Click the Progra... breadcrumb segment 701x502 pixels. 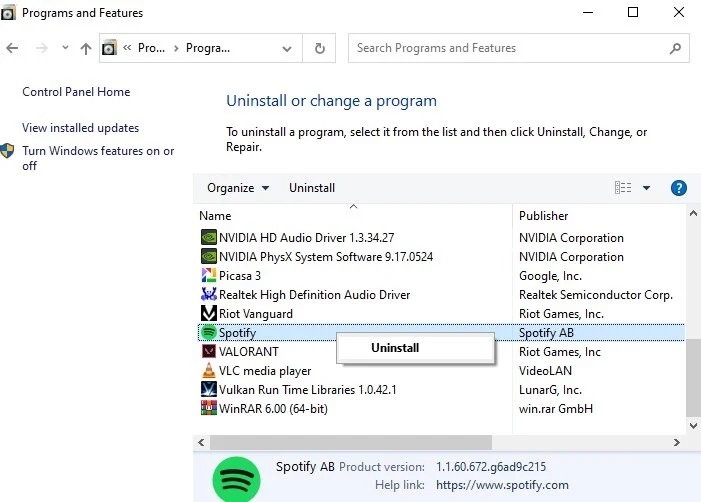click(208, 48)
